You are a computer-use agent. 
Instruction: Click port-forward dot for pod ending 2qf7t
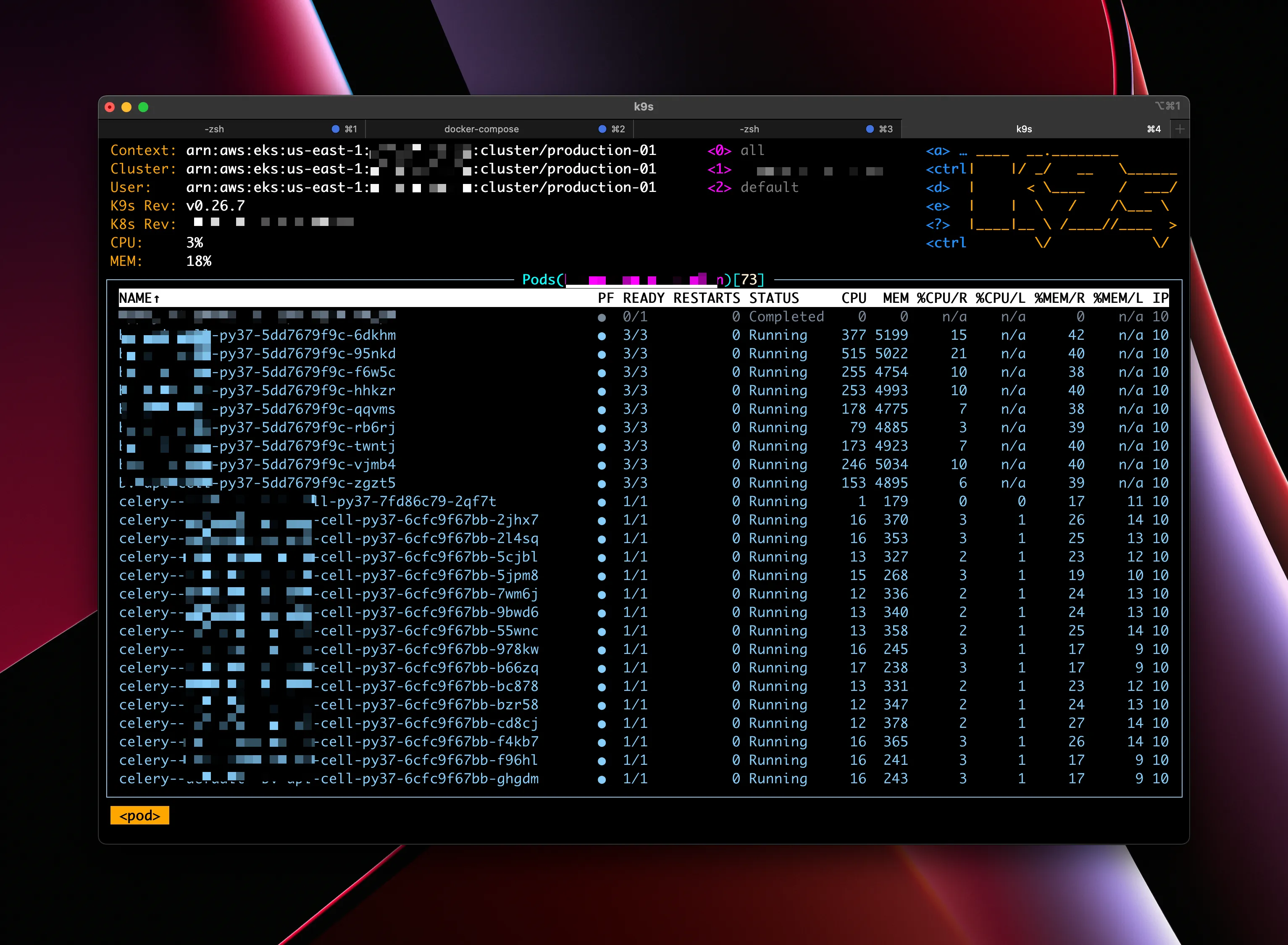click(602, 503)
